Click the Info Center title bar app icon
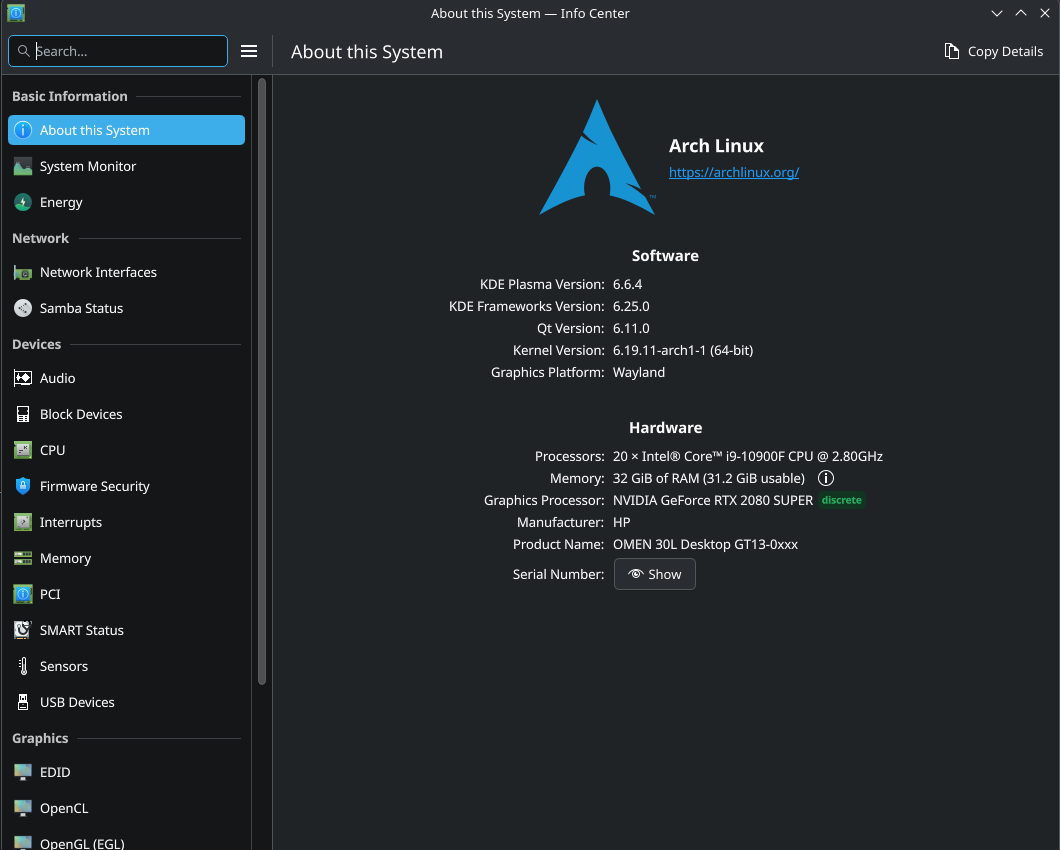1060x850 pixels. coord(16,13)
